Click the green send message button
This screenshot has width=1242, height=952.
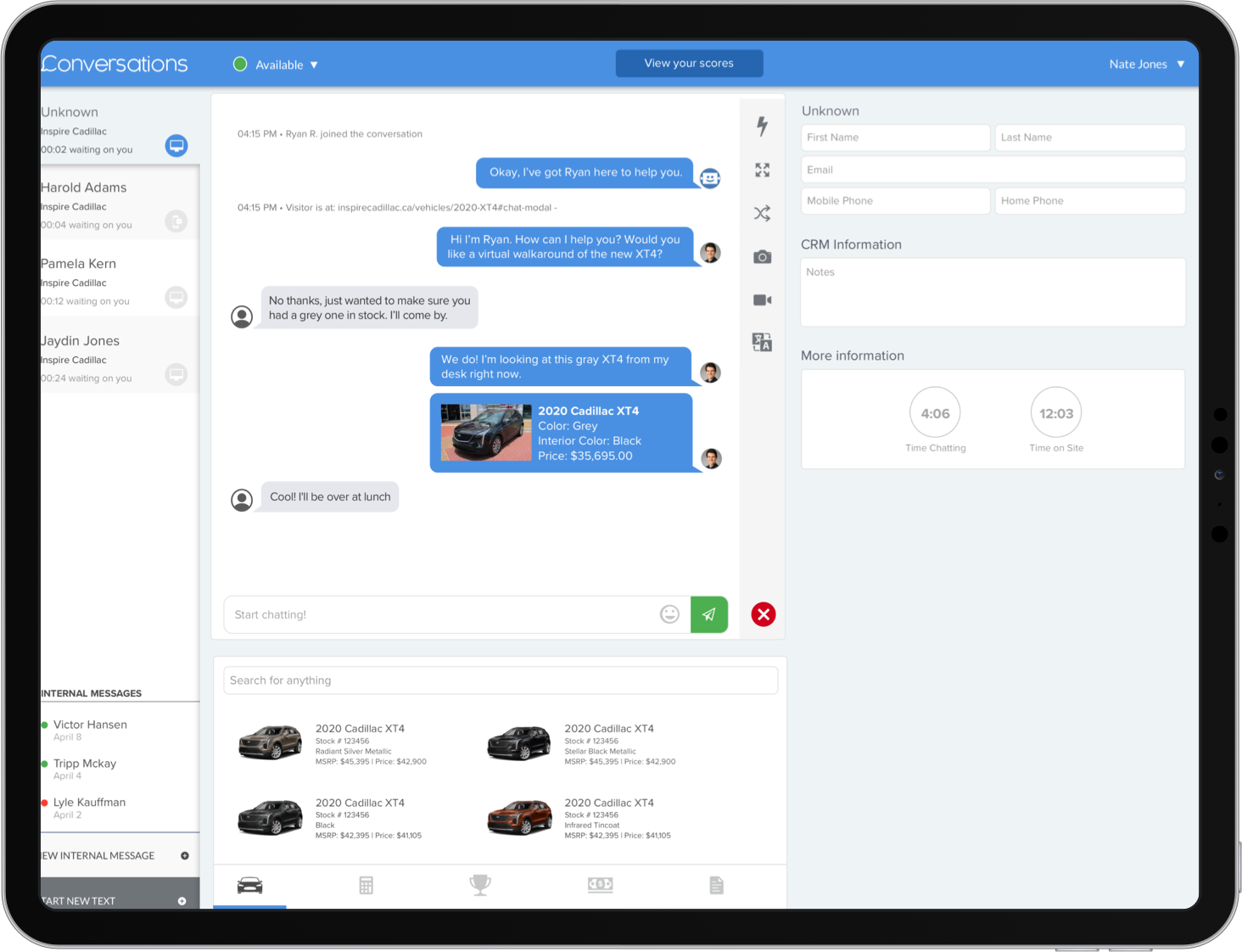click(x=709, y=614)
